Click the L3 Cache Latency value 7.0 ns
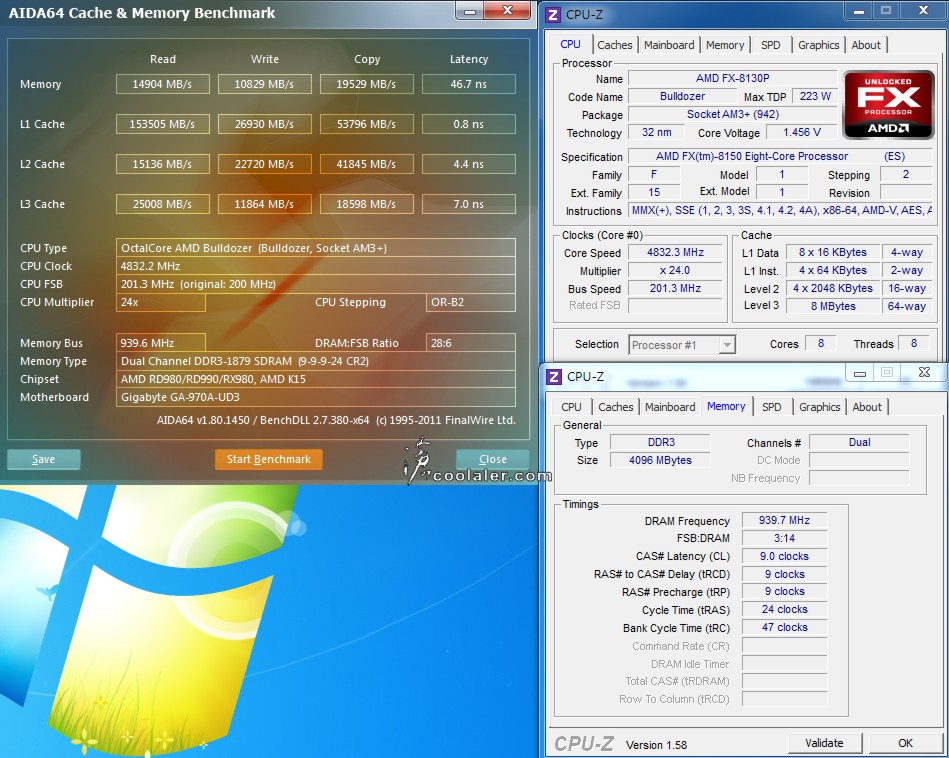Image resolution: width=949 pixels, height=758 pixels. (x=469, y=204)
